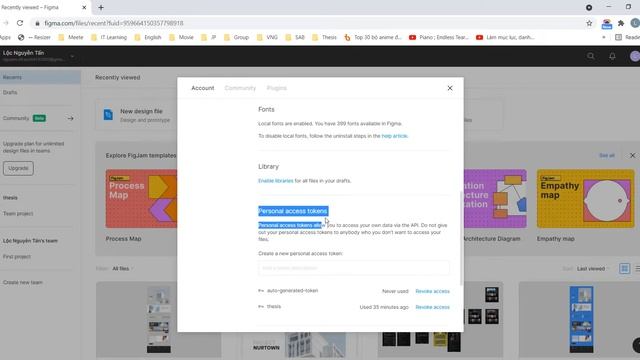The height and width of the screenshot is (360, 640).
Task: Open the Empathy map template thumbnail
Action: tap(585, 198)
